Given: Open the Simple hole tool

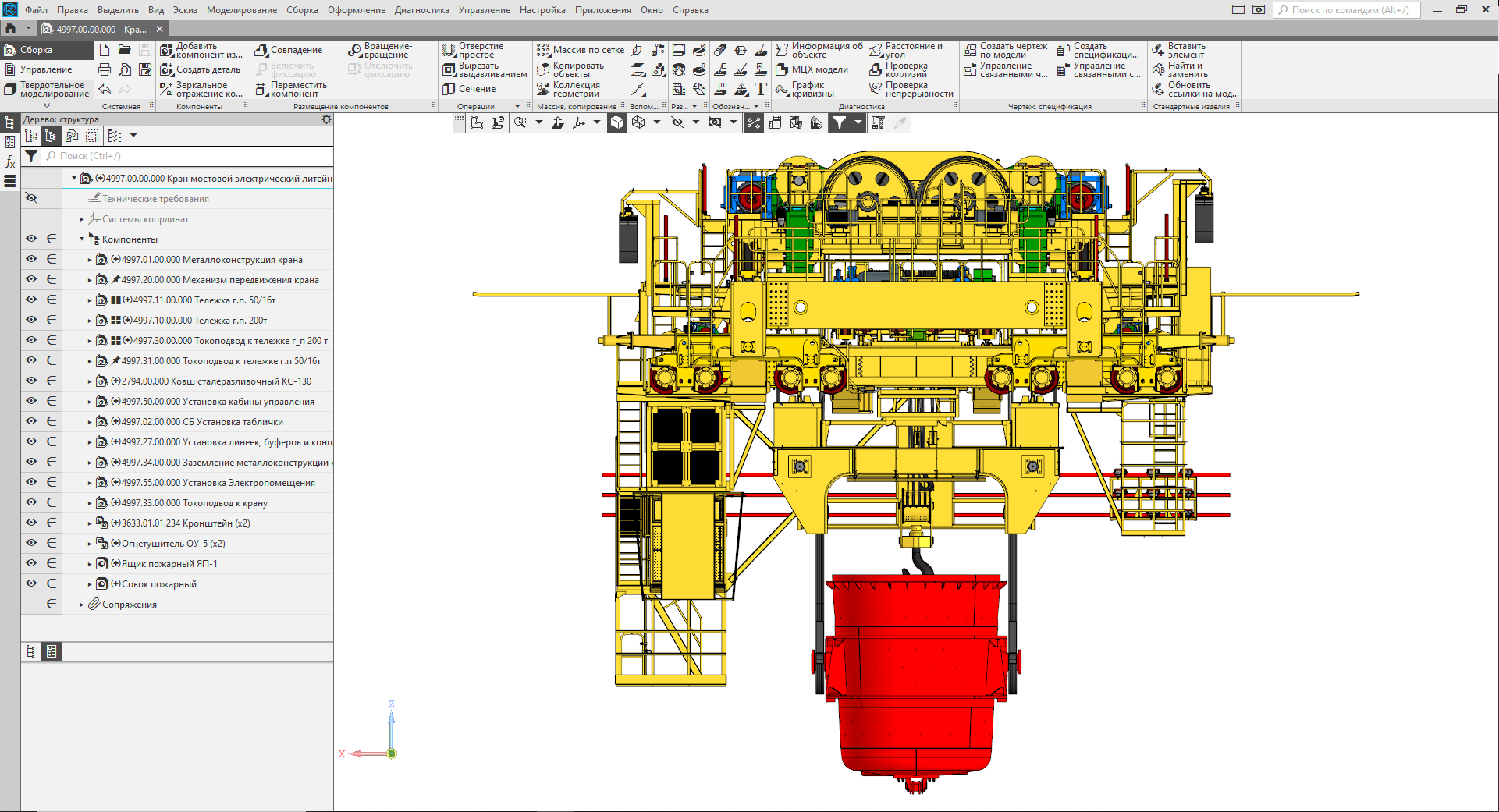Looking at the screenshot, I should pyautogui.click(x=474, y=50).
